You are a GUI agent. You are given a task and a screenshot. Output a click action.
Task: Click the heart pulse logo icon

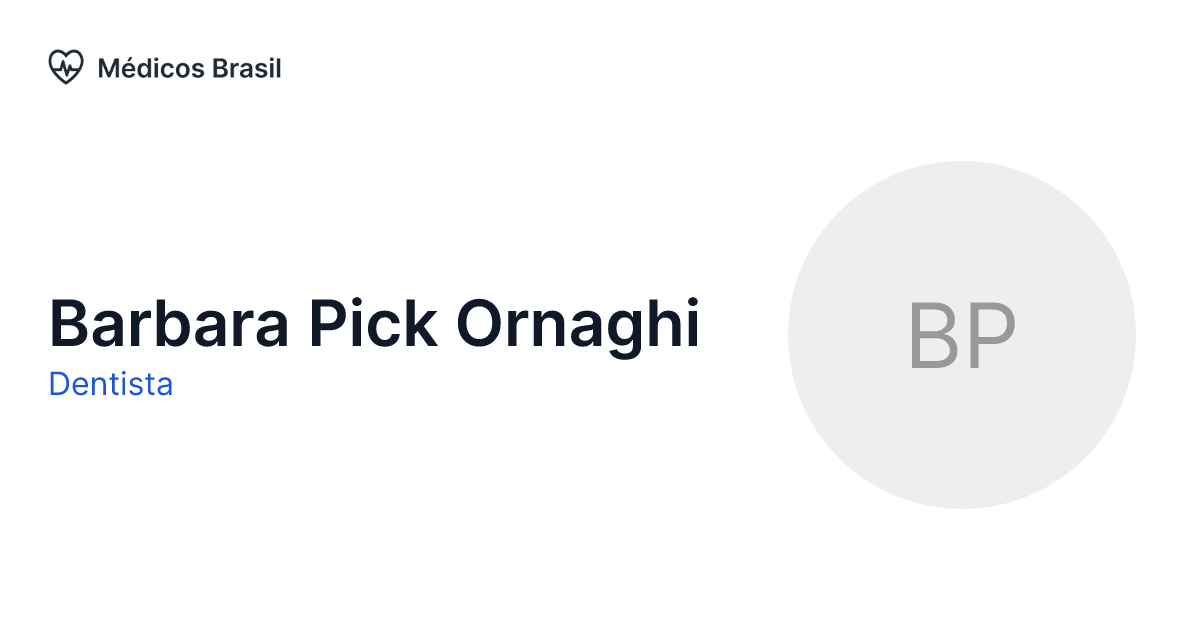click(x=66, y=68)
